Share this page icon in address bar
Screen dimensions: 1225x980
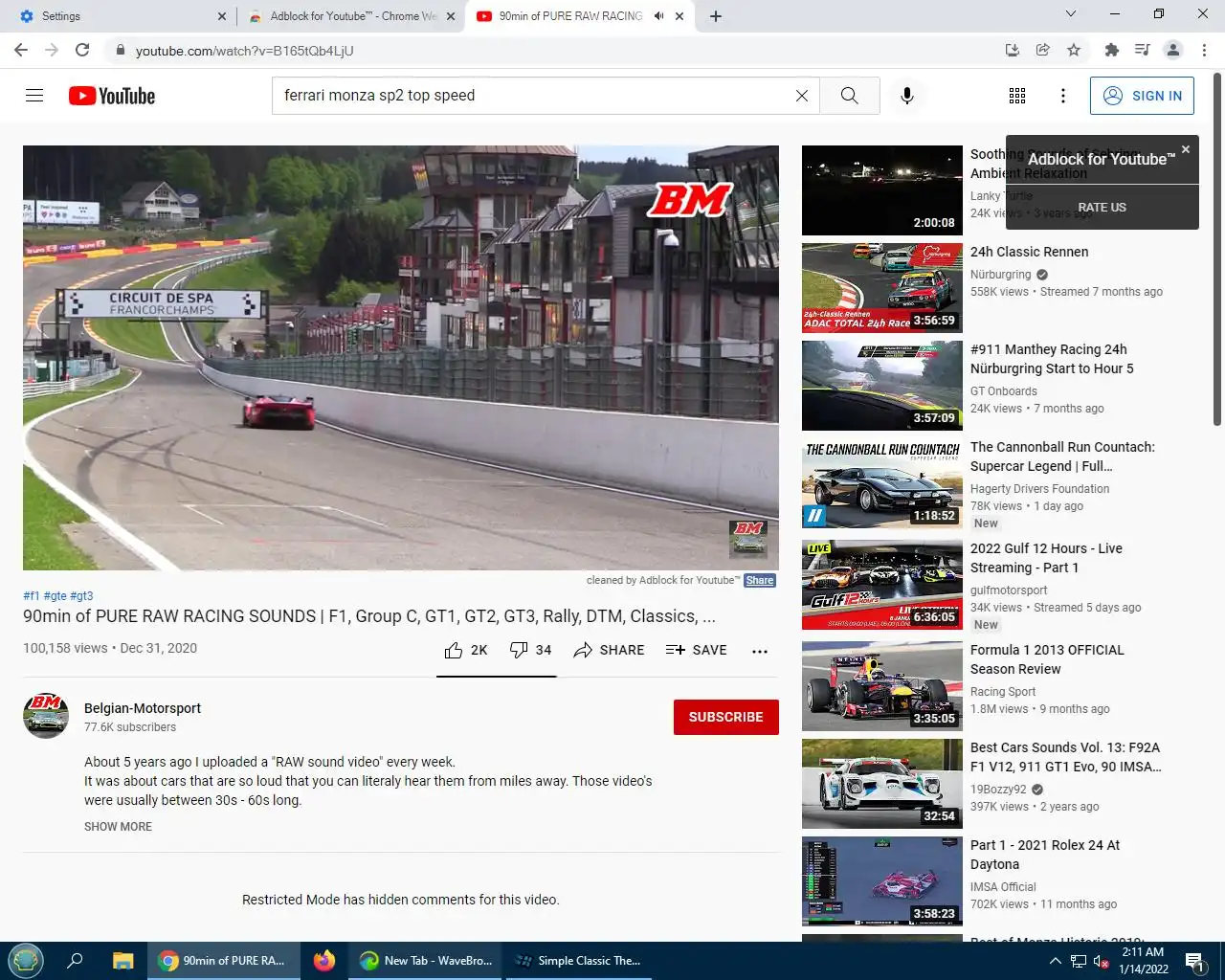(x=1043, y=50)
